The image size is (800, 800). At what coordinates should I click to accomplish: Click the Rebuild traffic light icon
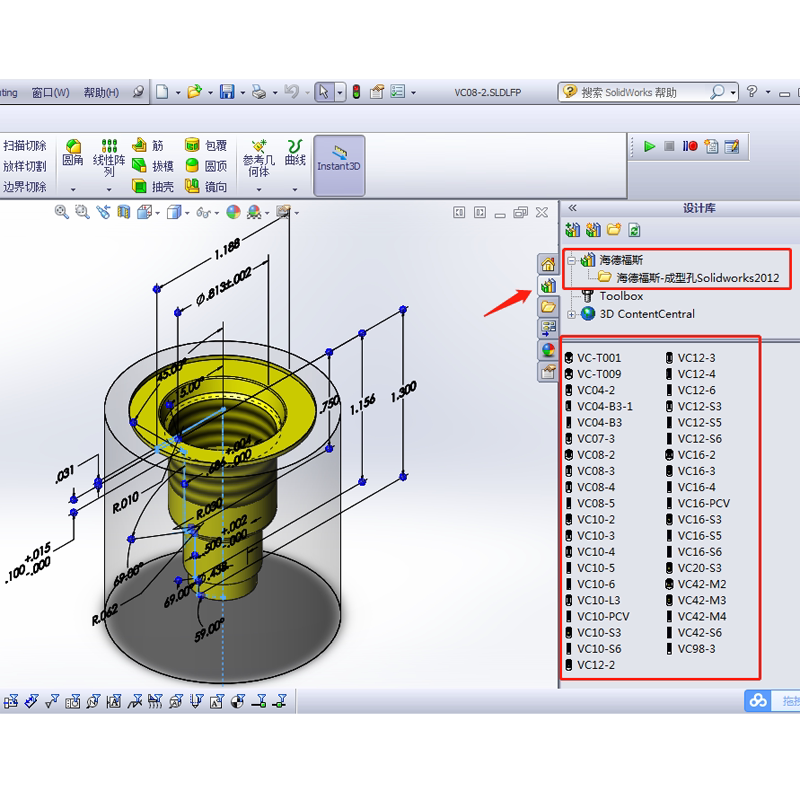[x=356, y=92]
